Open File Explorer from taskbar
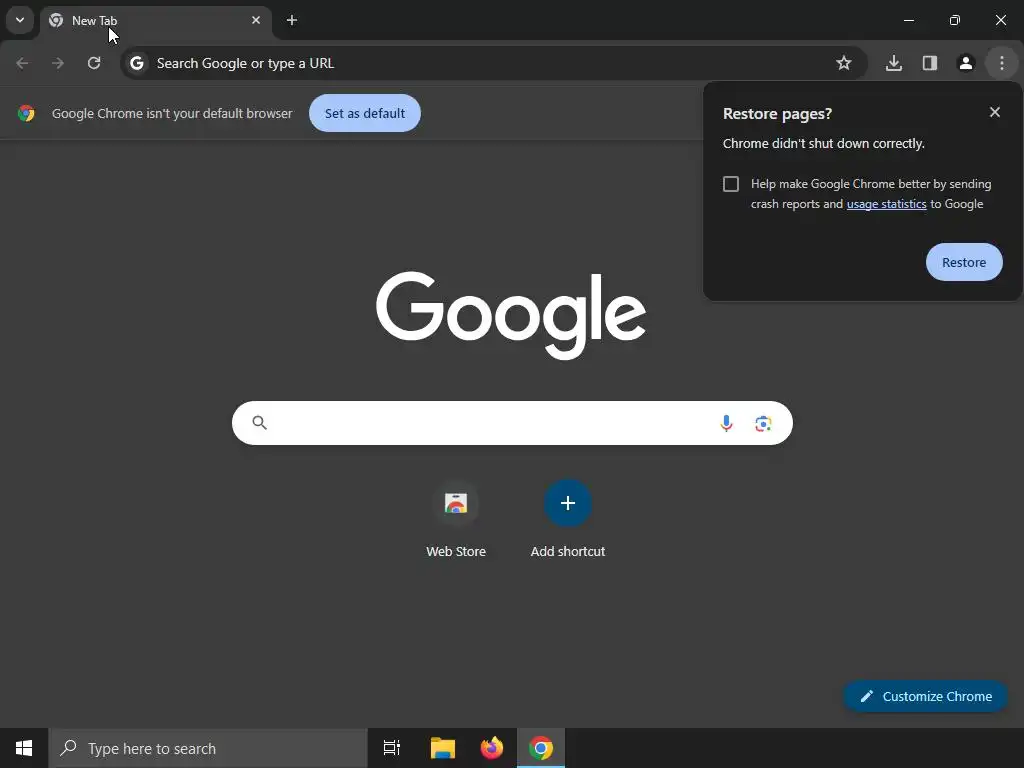Image resolution: width=1024 pixels, height=768 pixels. coord(443,748)
